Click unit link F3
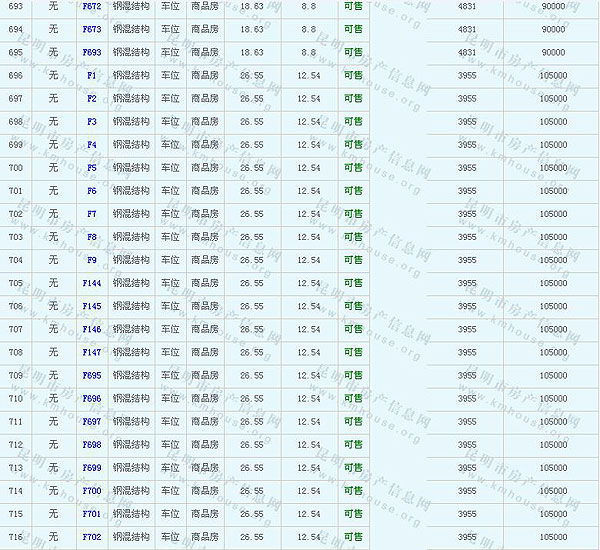The width and height of the screenshot is (600, 550). [x=91, y=121]
